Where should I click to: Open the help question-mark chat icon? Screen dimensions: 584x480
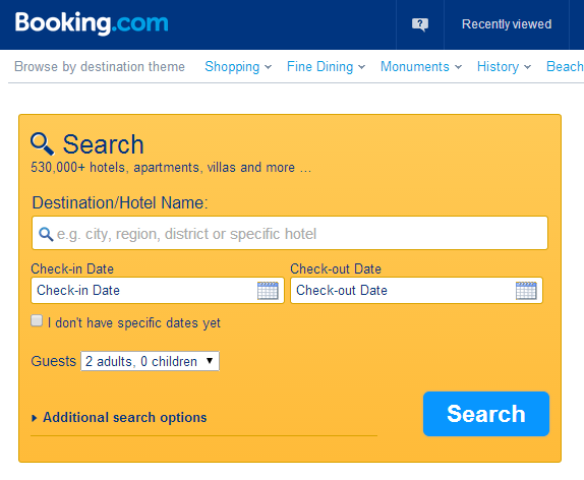tap(420, 25)
